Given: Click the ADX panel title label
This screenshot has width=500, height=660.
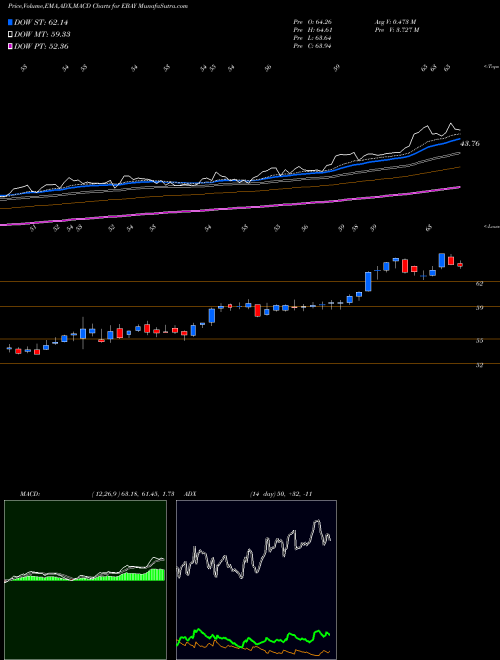Looking at the screenshot, I should pos(191,494).
